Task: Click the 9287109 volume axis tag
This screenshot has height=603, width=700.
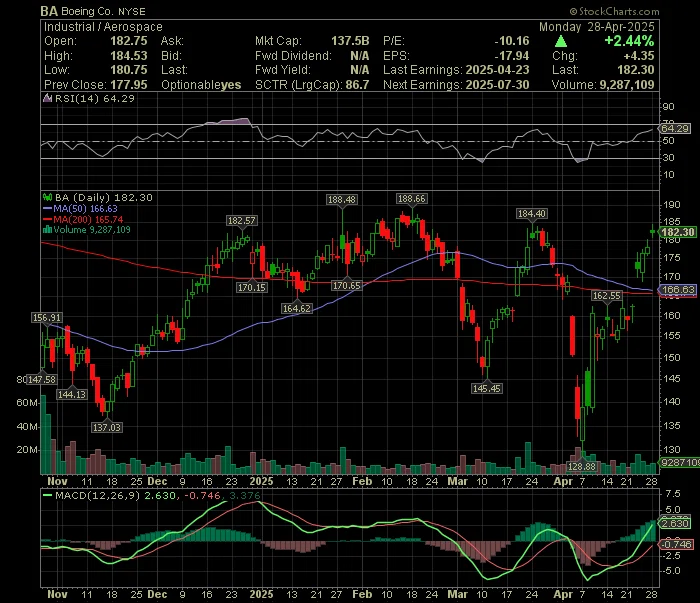Action: pos(679,462)
